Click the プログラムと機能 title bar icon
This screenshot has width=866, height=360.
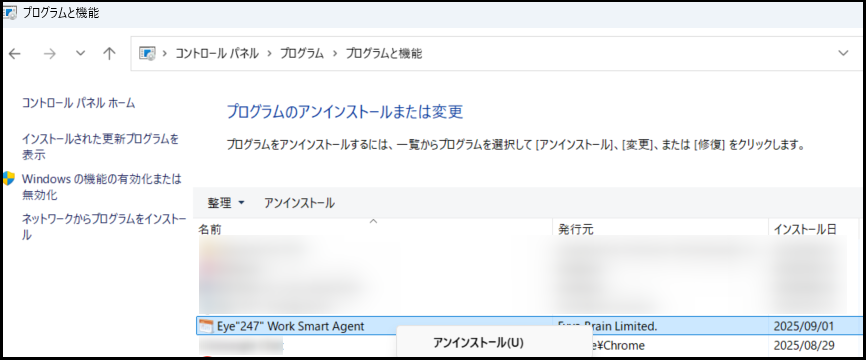coord(9,13)
